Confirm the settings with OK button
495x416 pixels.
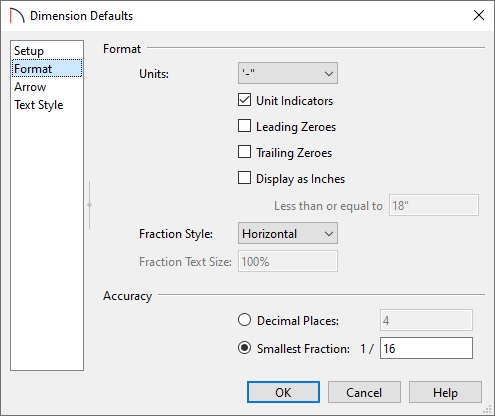pos(283,392)
